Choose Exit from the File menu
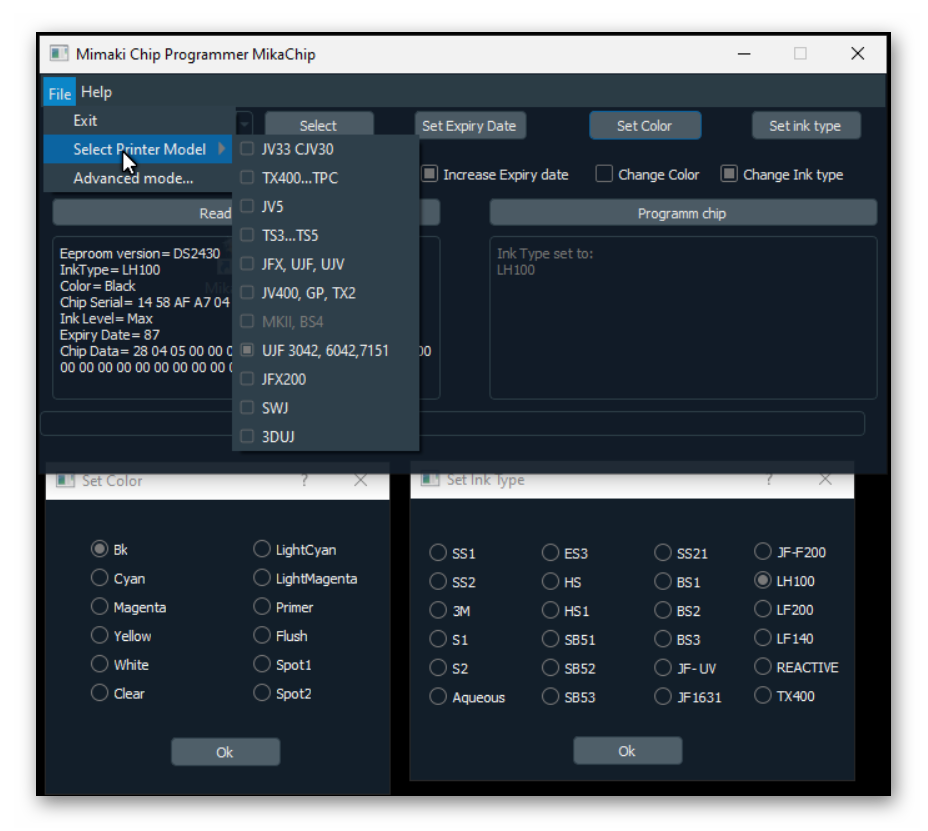928x831 pixels. point(140,120)
